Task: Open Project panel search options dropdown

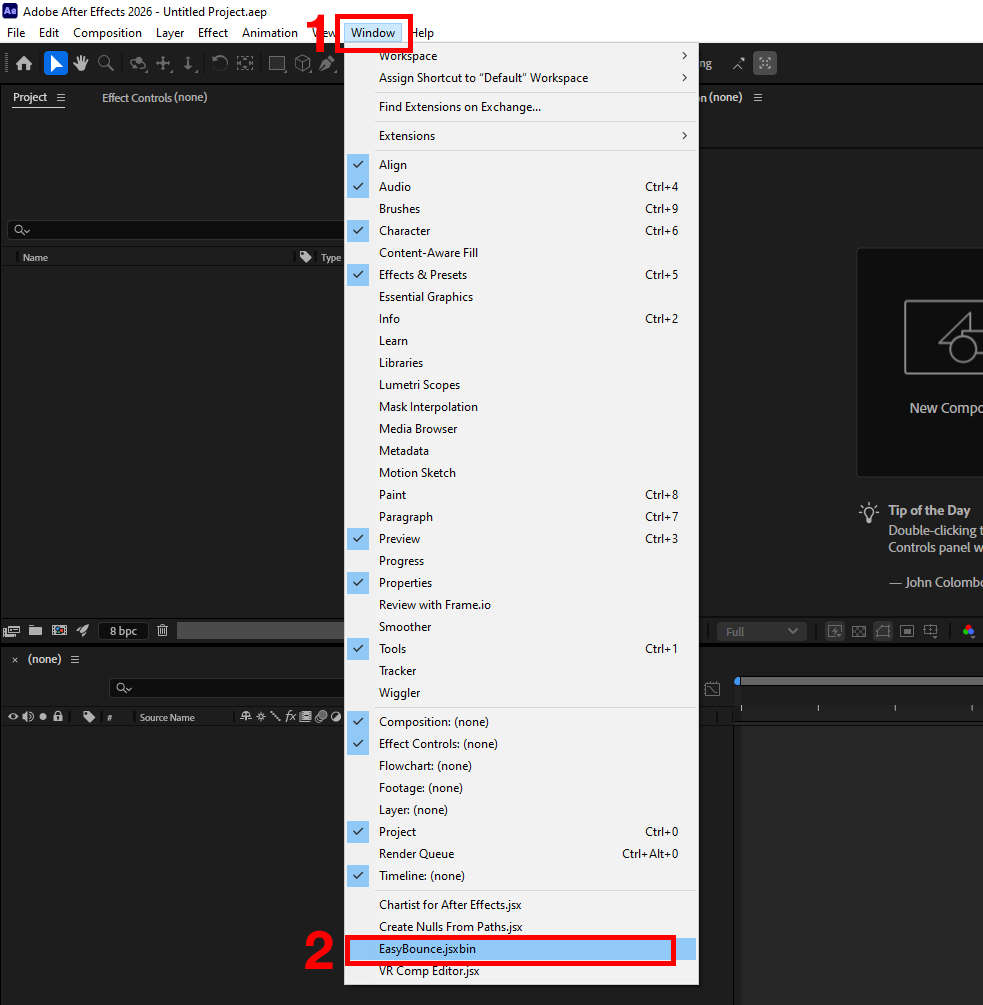Action: point(22,230)
